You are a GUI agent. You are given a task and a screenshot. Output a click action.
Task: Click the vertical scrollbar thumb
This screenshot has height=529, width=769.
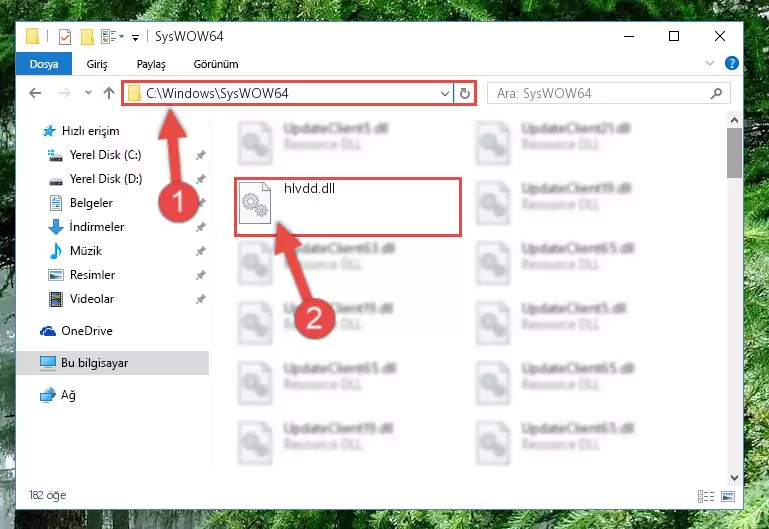(x=734, y=153)
